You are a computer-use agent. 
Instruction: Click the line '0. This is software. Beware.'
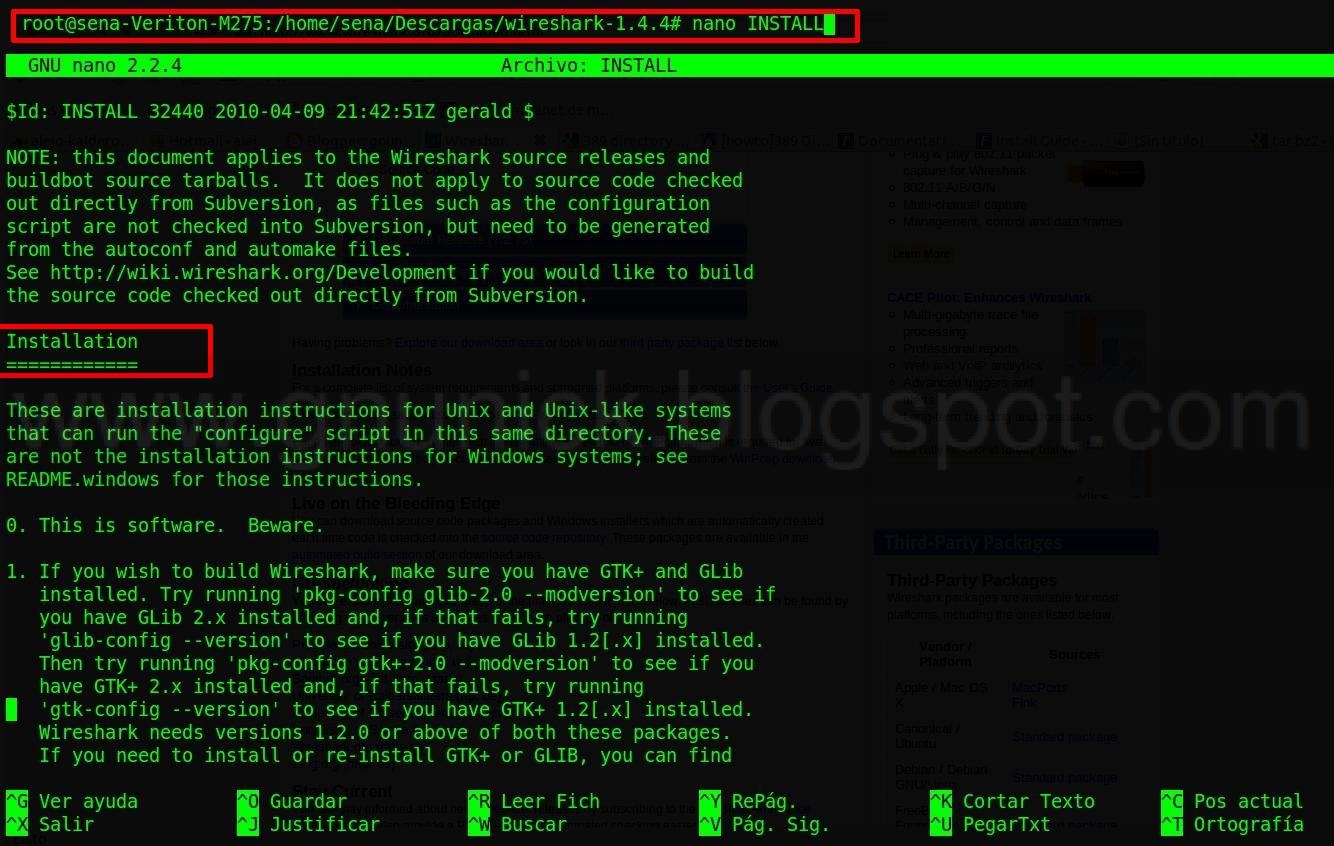click(x=165, y=525)
